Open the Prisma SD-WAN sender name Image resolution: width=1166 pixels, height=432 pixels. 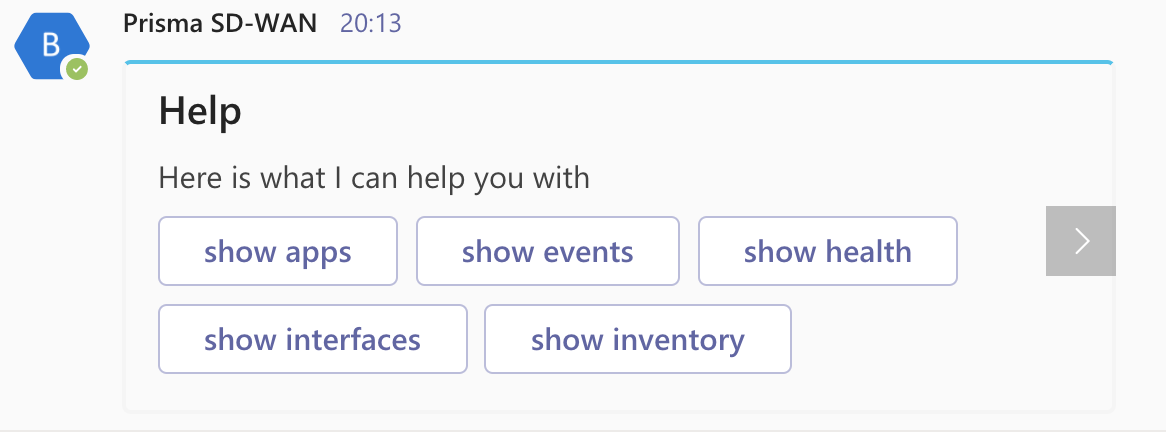[220, 23]
